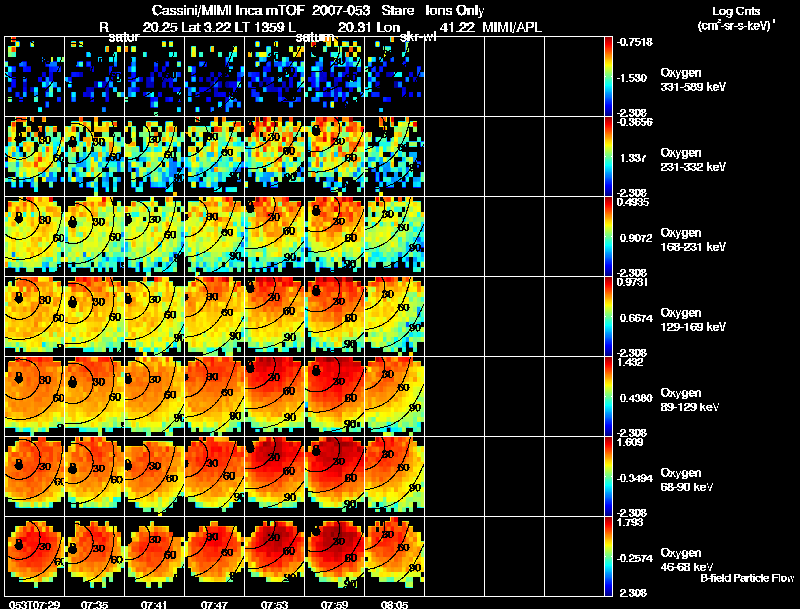Click the Oxygen 331-589 keV panel at 07:29

point(35,77)
